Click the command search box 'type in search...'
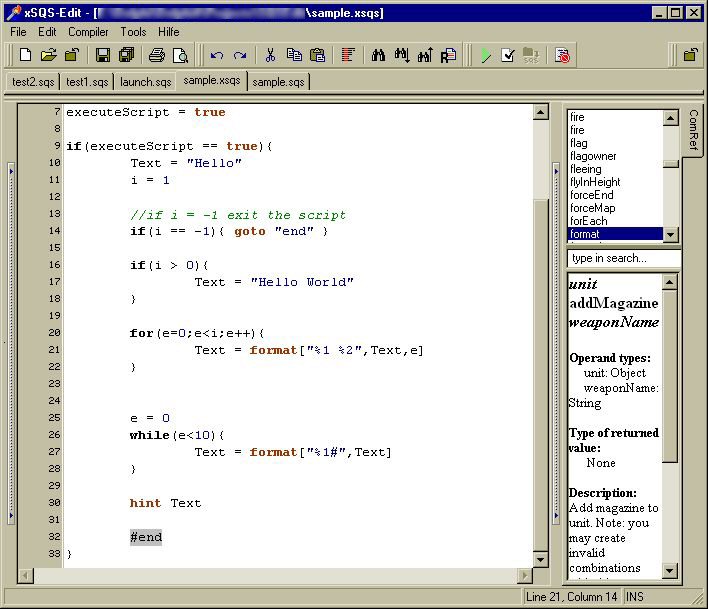708x609 pixels. click(x=623, y=258)
